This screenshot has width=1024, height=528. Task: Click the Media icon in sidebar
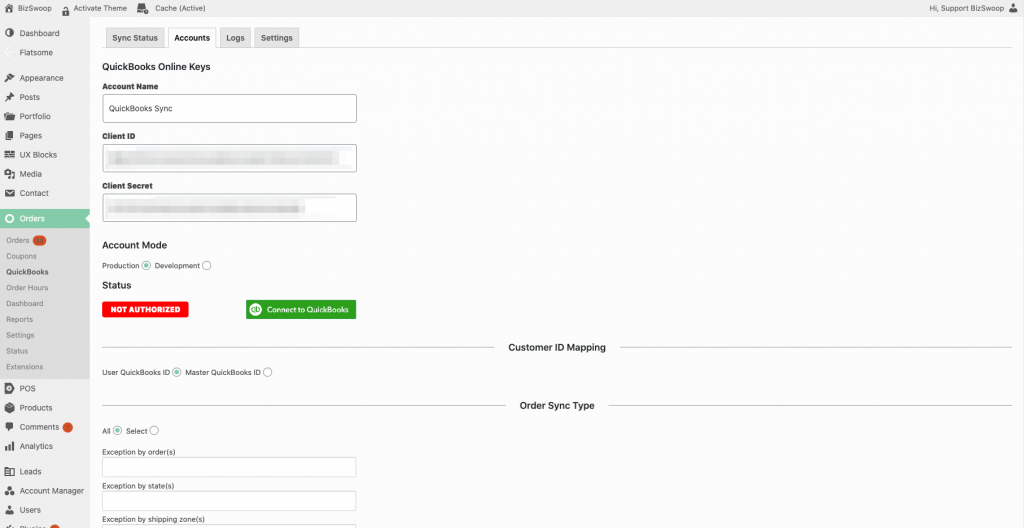pyautogui.click(x=9, y=174)
